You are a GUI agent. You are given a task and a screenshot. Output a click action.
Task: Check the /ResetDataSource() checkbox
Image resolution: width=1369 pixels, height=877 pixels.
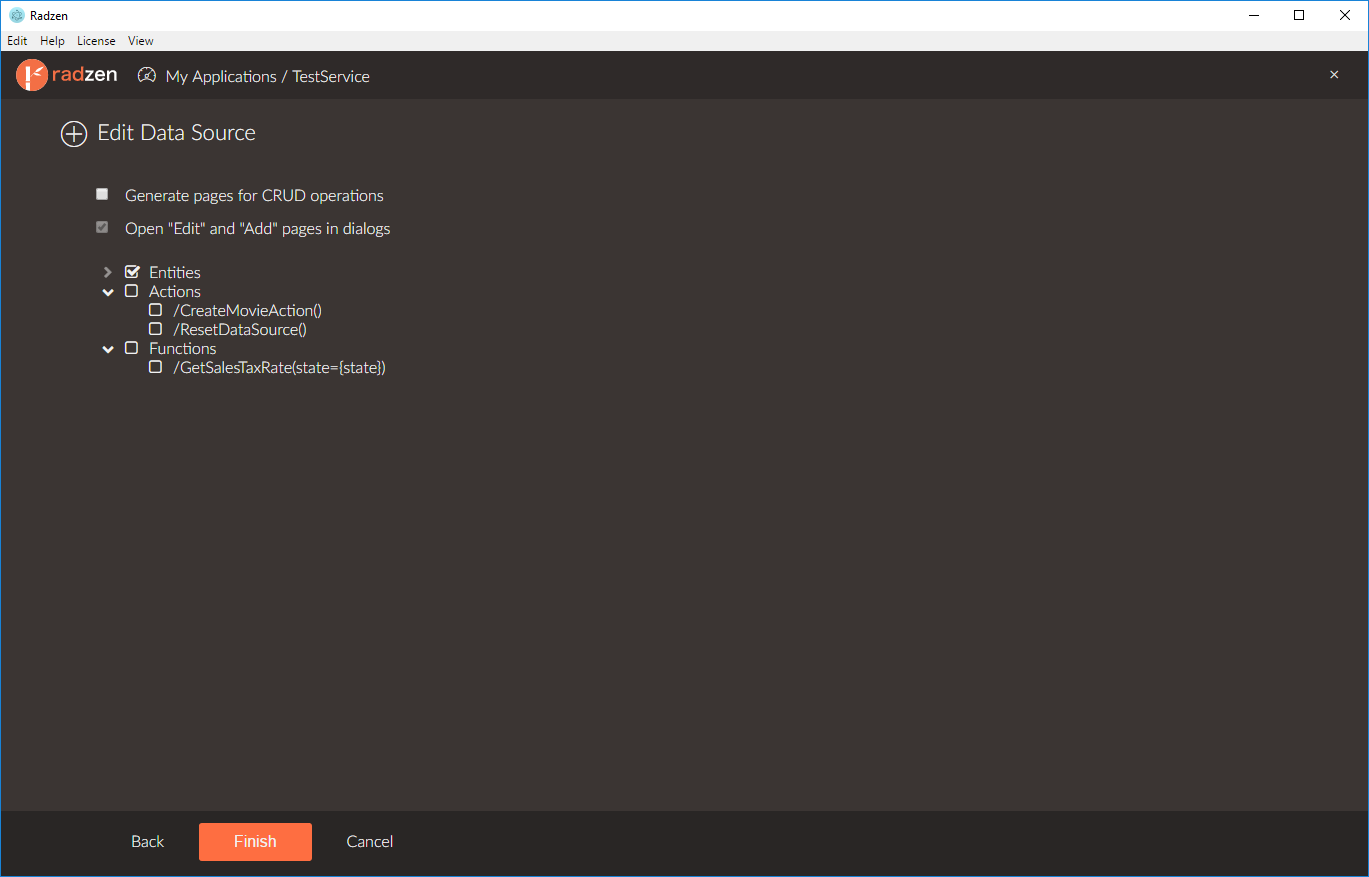156,329
